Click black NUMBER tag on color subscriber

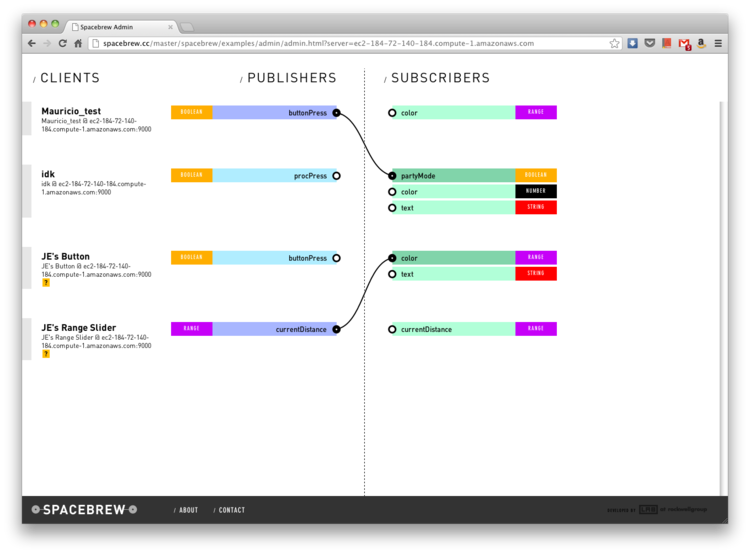click(x=536, y=191)
